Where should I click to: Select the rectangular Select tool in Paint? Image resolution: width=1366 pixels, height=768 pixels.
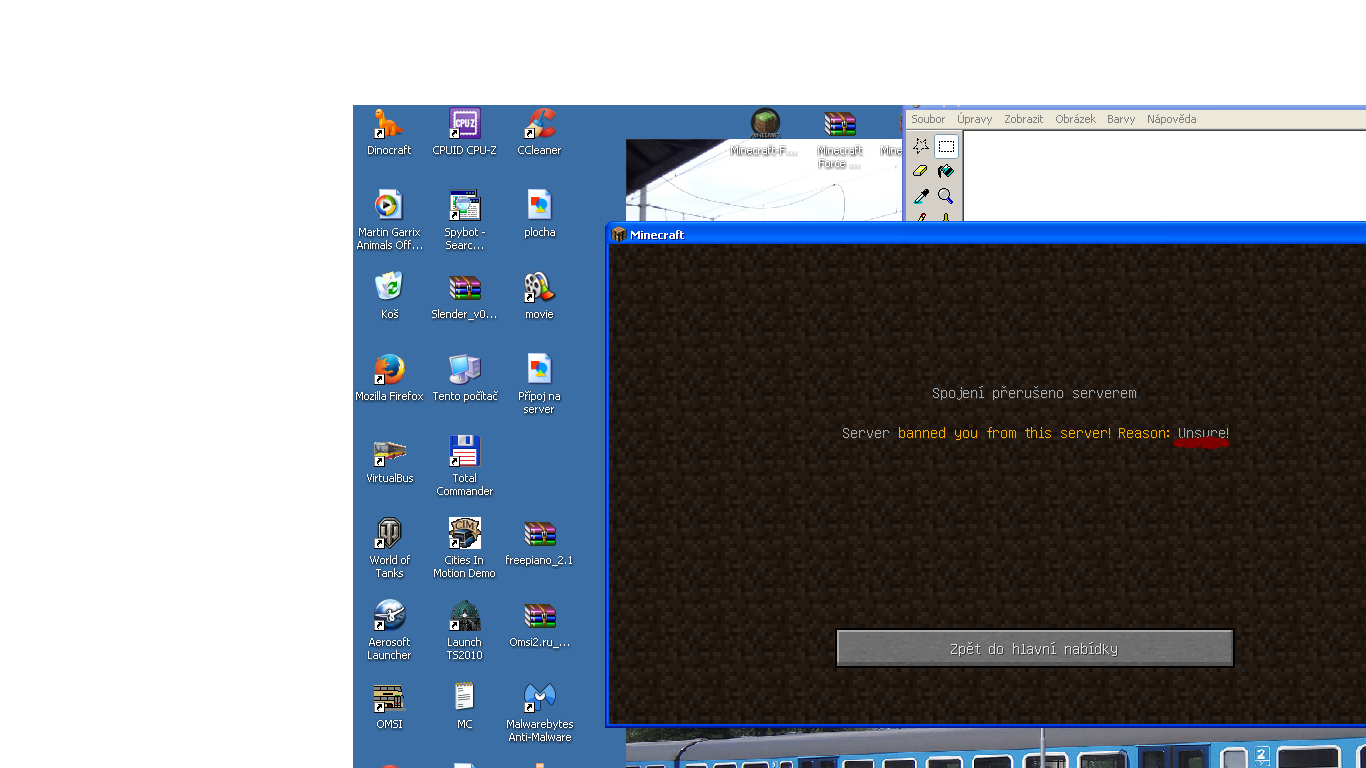tap(946, 146)
